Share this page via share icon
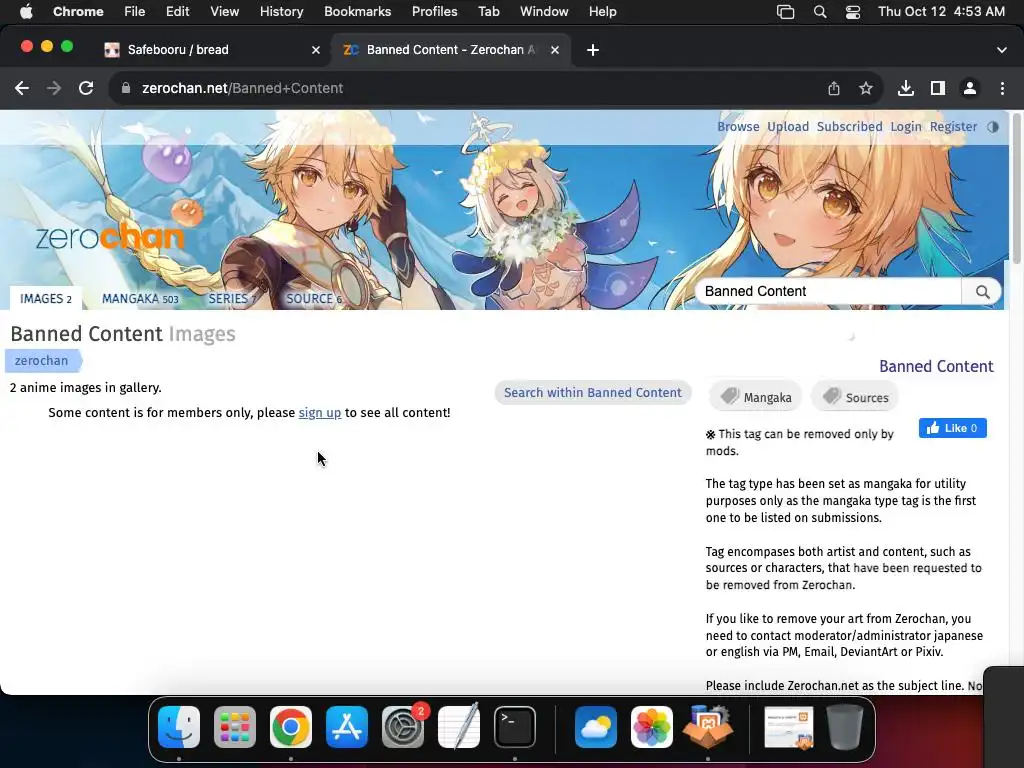This screenshot has width=1024, height=768. (834, 88)
